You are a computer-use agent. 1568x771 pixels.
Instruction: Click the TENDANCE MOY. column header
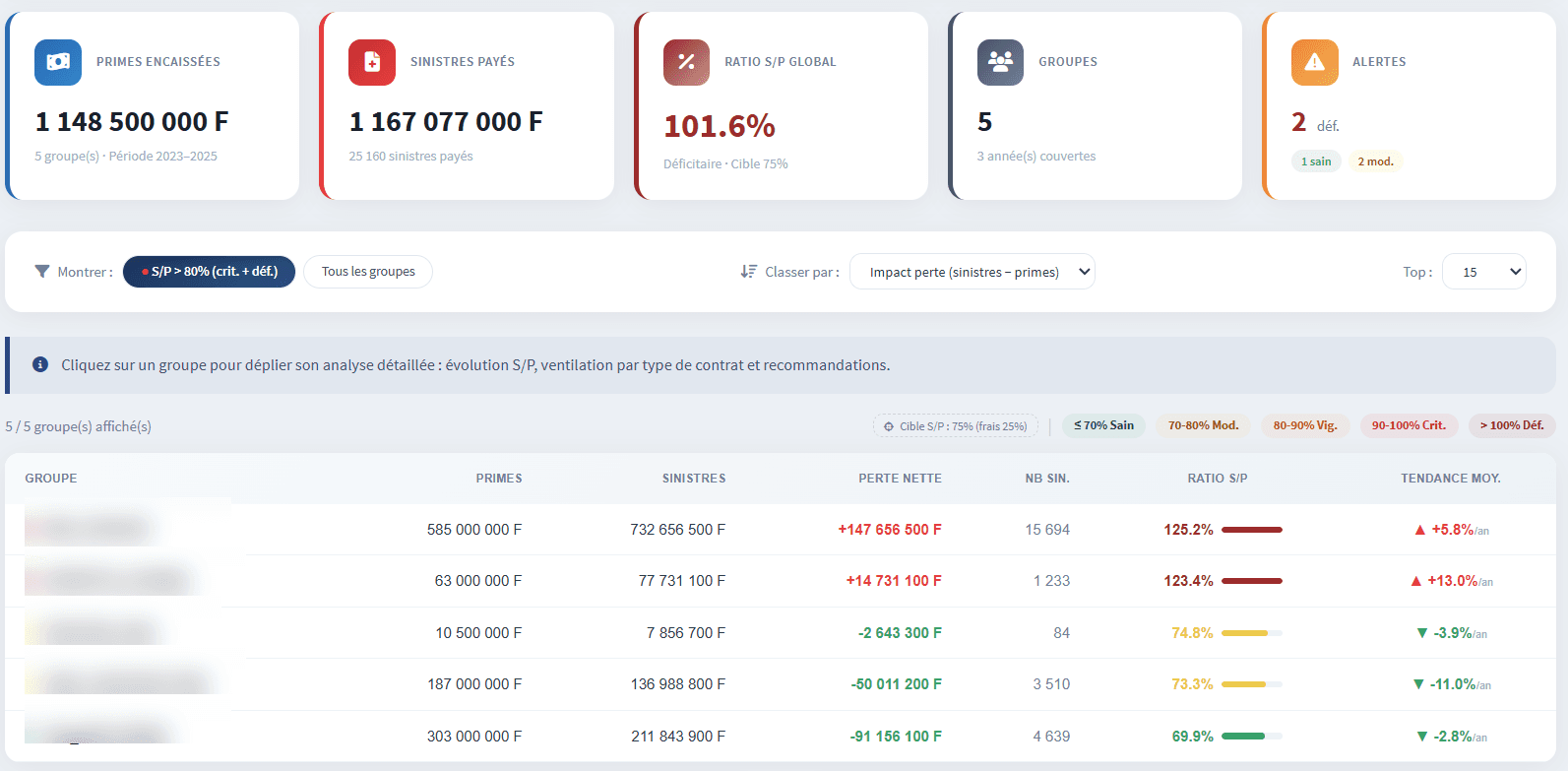pyautogui.click(x=1451, y=479)
